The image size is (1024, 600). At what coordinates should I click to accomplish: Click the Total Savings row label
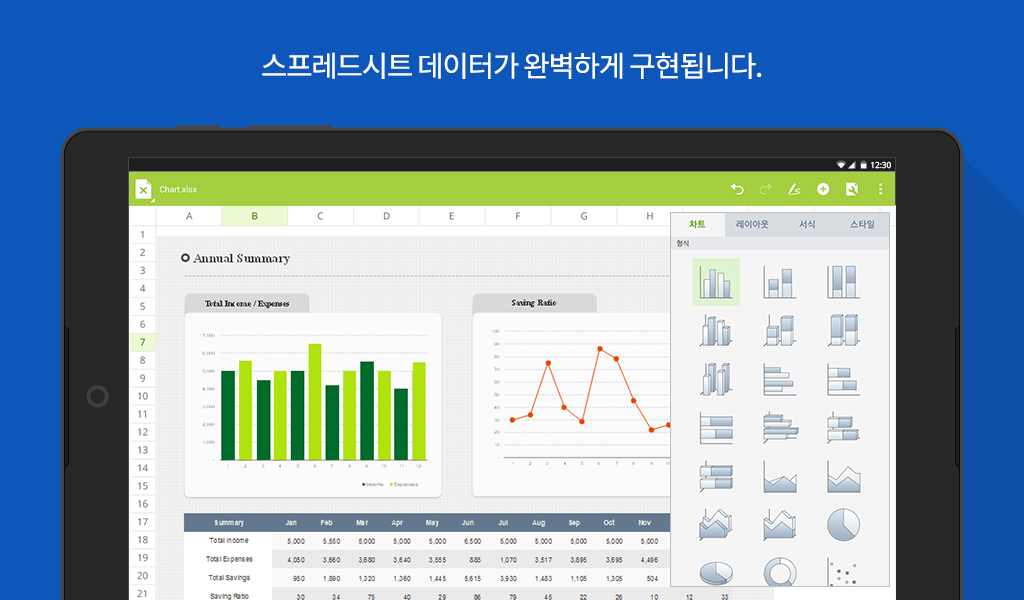229,578
